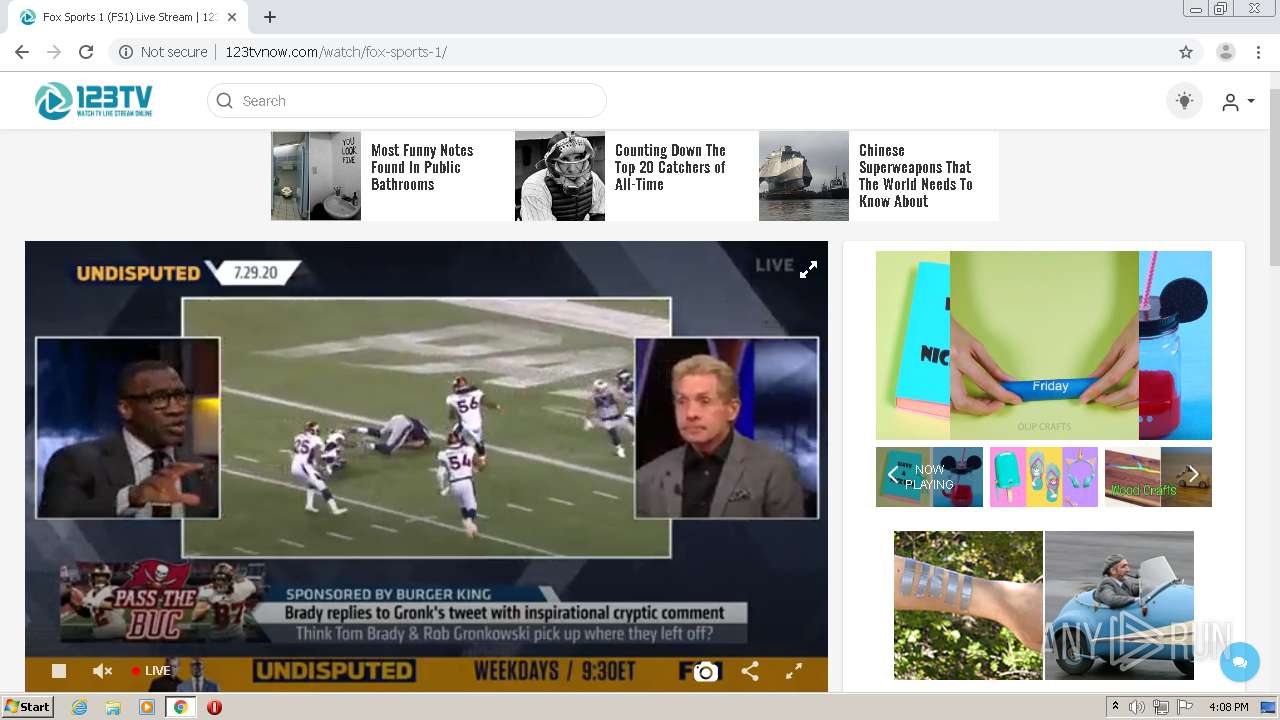The height and width of the screenshot is (720, 1280).
Task: Open the system volume tray icon
Action: 1137,707
